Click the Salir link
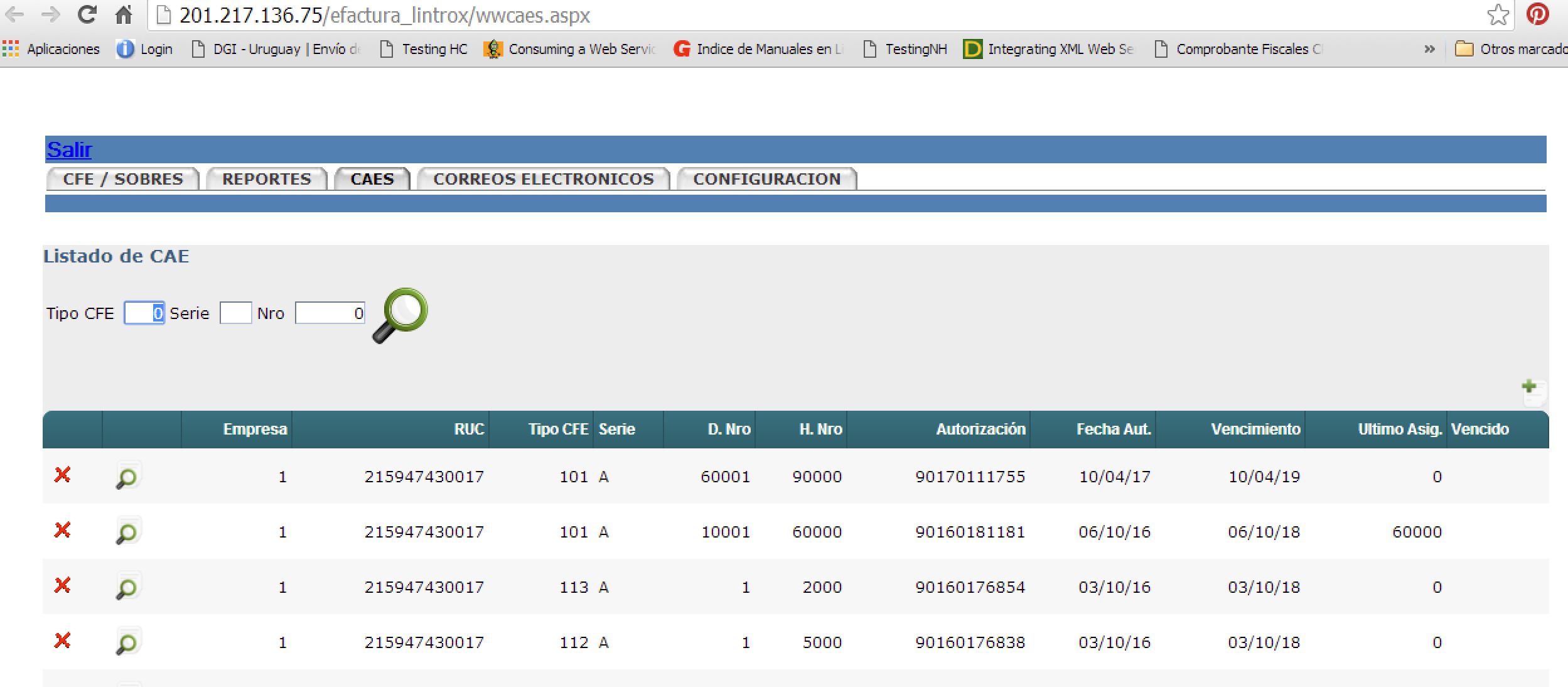The image size is (1568, 687). click(x=69, y=149)
